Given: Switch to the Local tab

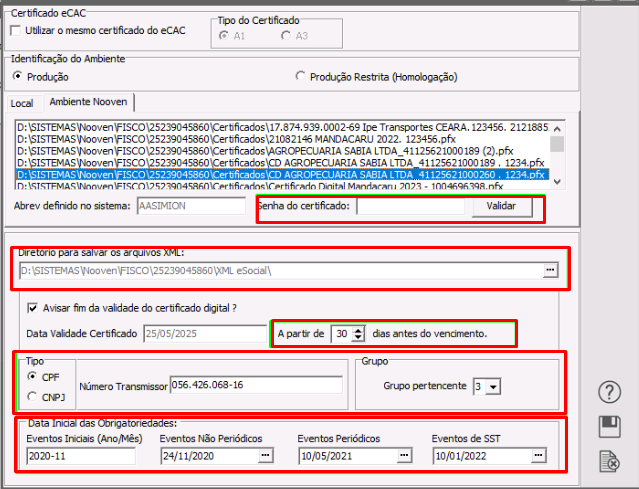Looking at the screenshot, I should coord(22,103).
